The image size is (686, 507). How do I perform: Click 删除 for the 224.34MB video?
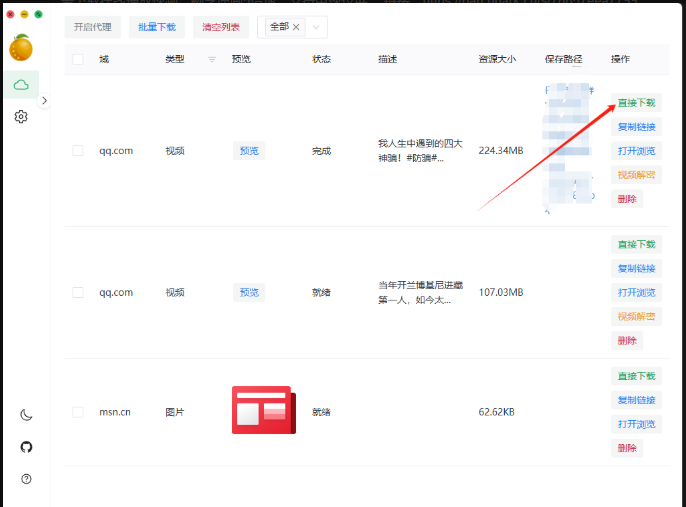coord(627,199)
